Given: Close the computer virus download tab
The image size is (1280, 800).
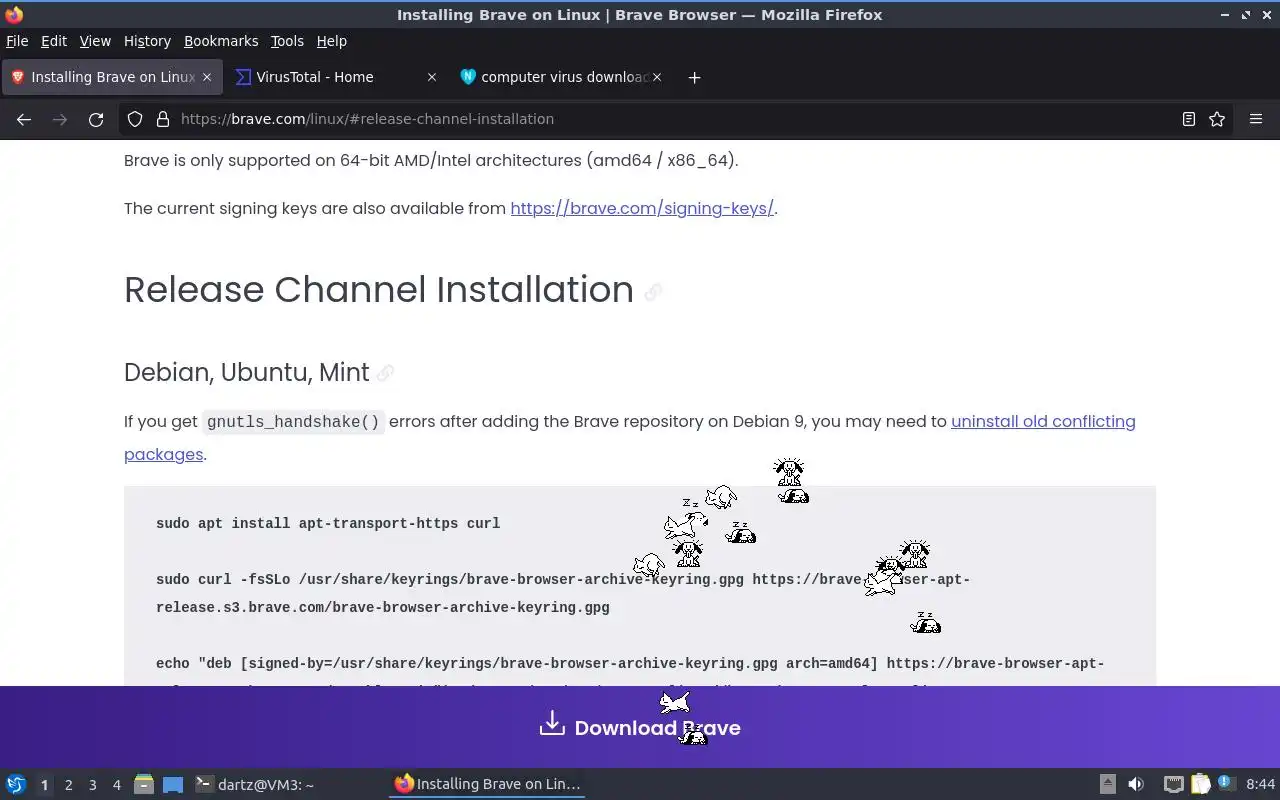Looking at the screenshot, I should pos(657,77).
